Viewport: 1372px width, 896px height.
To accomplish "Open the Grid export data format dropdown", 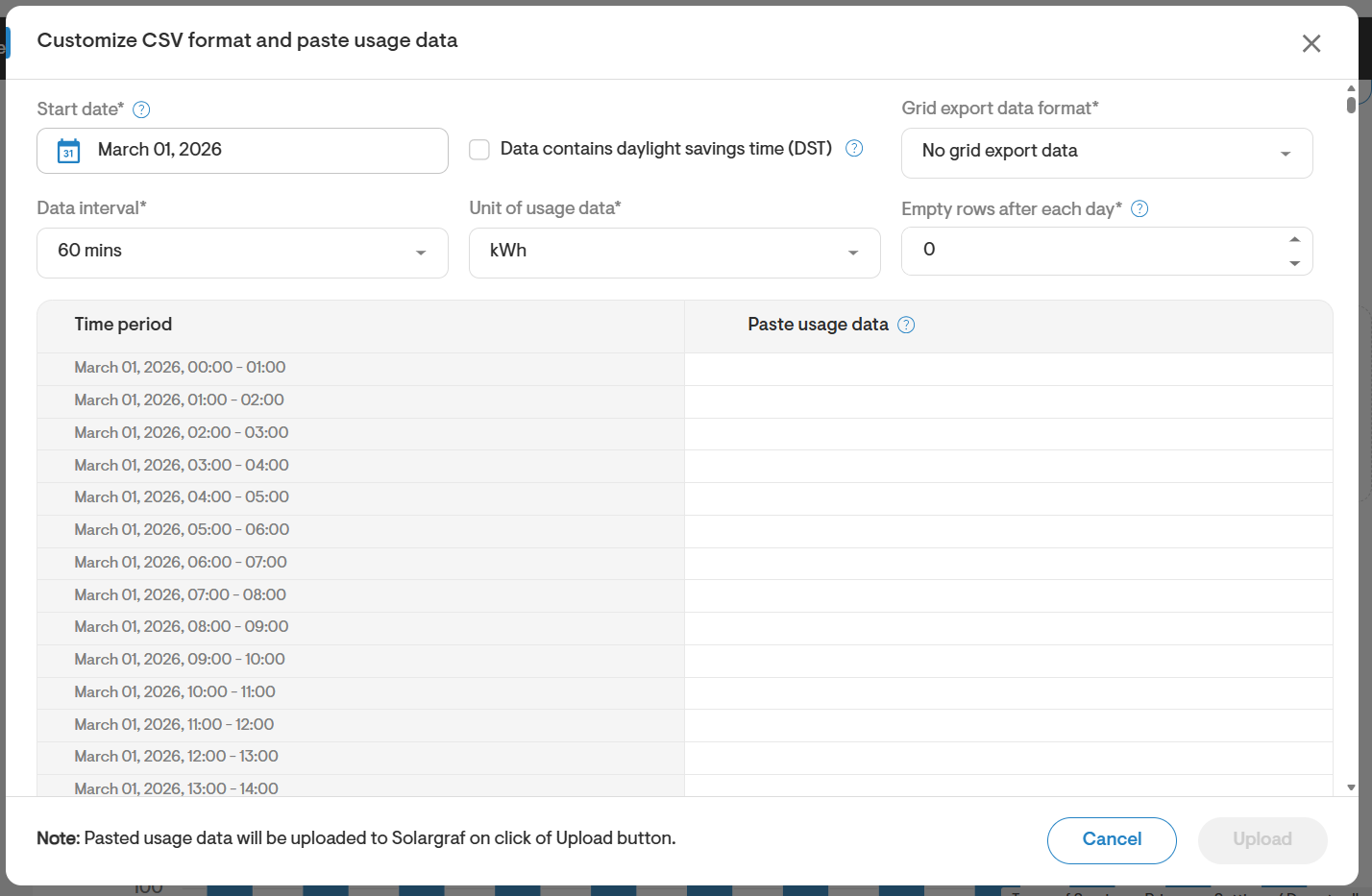I will [1107, 153].
